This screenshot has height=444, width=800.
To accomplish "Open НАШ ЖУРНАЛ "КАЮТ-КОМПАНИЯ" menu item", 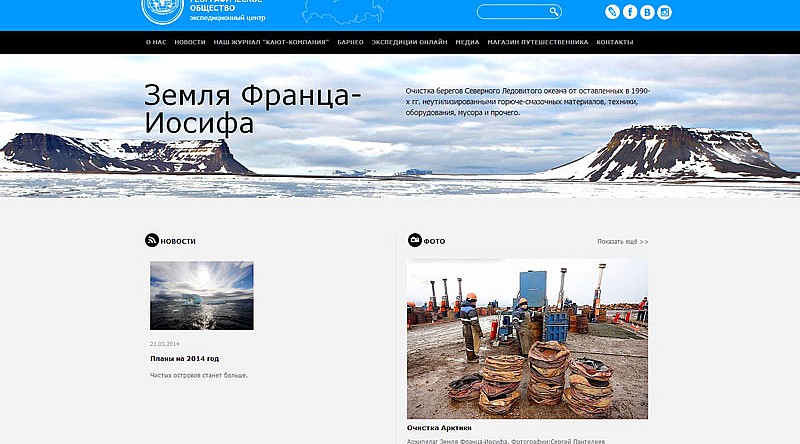I will pyautogui.click(x=271, y=42).
